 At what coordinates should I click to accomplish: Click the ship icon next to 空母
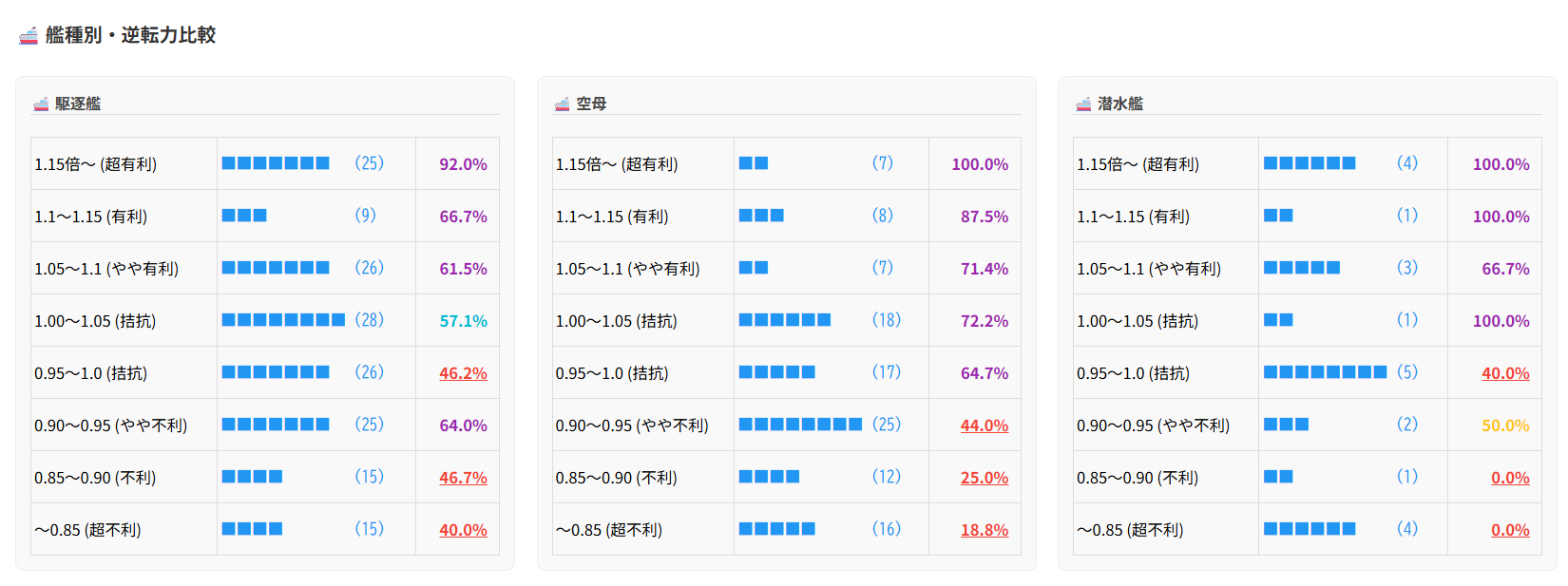[562, 104]
